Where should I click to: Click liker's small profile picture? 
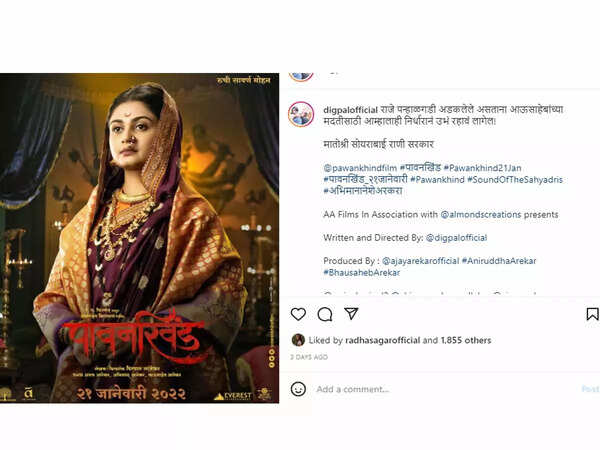pyautogui.click(x=298, y=340)
